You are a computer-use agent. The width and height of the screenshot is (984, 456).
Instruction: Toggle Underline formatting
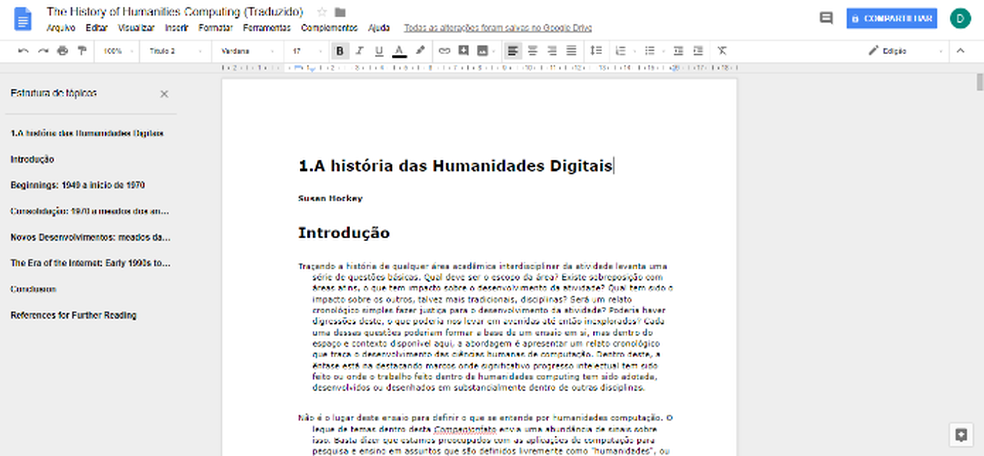[x=379, y=51]
